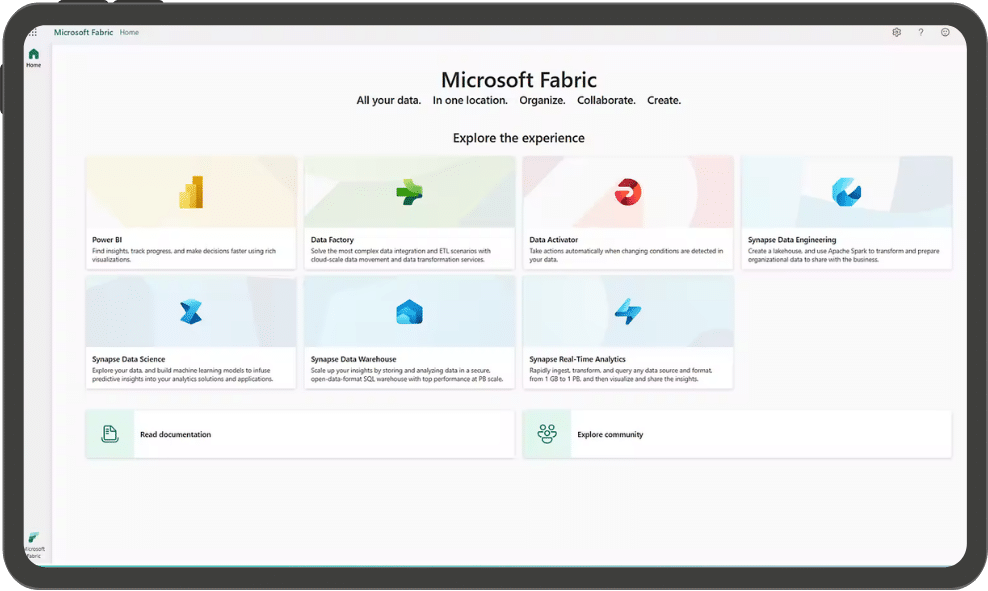Image resolution: width=988 pixels, height=591 pixels.
Task: Open the Synapse Data Engineering card title
Action: (x=792, y=240)
